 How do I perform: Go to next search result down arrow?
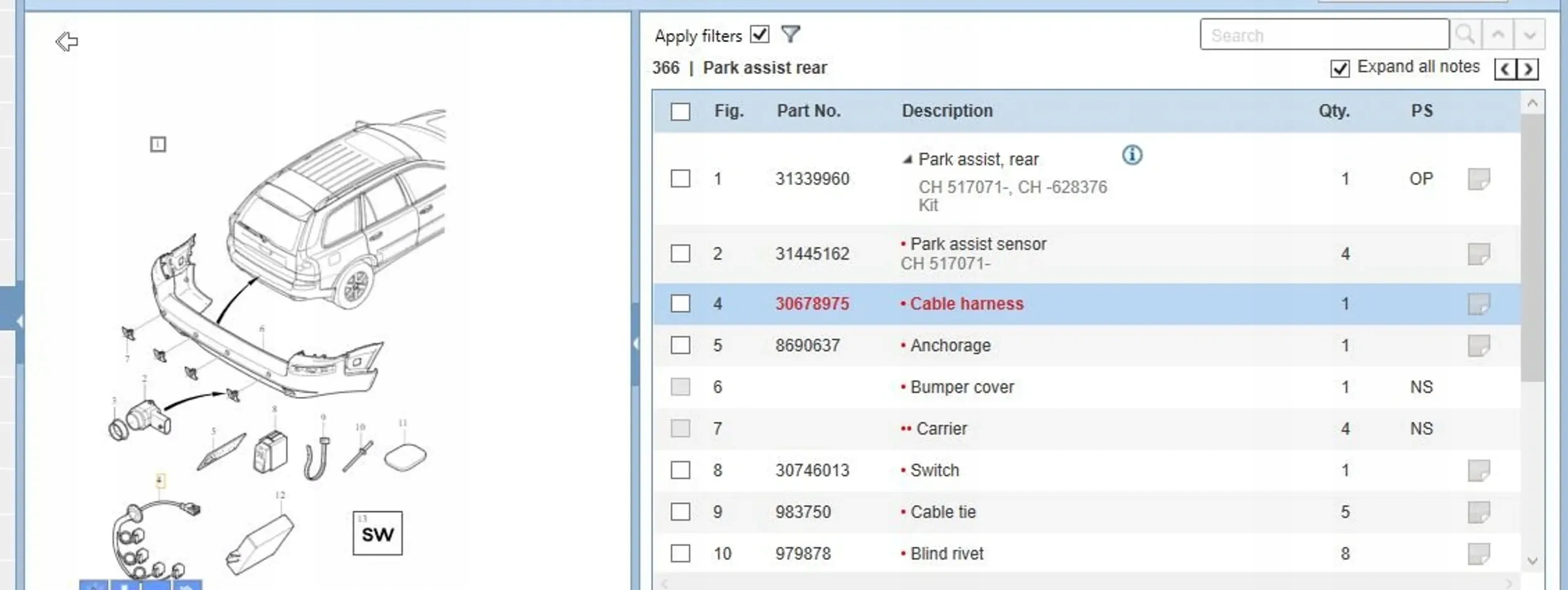1529,34
